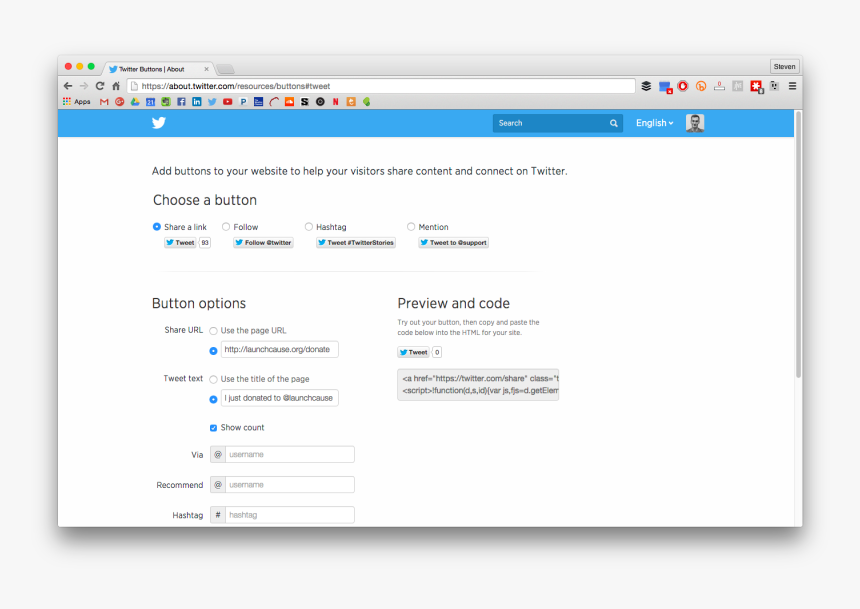Select the custom Tweet text radio button
Screen dimensions: 860x609
click(213, 399)
